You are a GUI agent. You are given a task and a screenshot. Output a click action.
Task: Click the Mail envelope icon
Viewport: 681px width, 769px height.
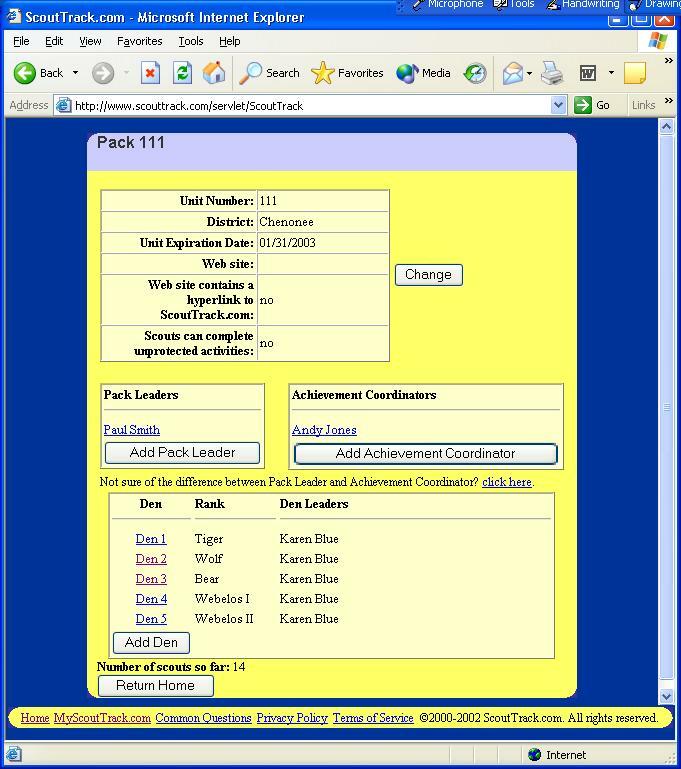click(x=513, y=74)
